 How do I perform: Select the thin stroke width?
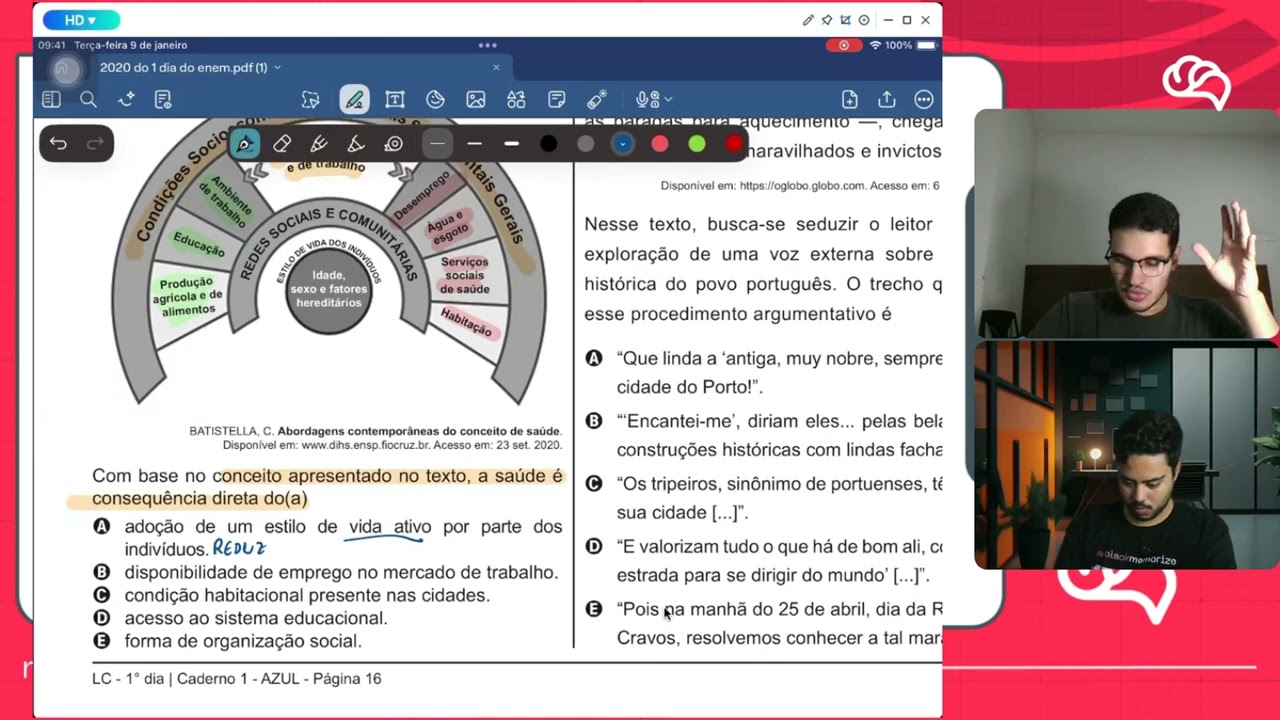(x=437, y=144)
